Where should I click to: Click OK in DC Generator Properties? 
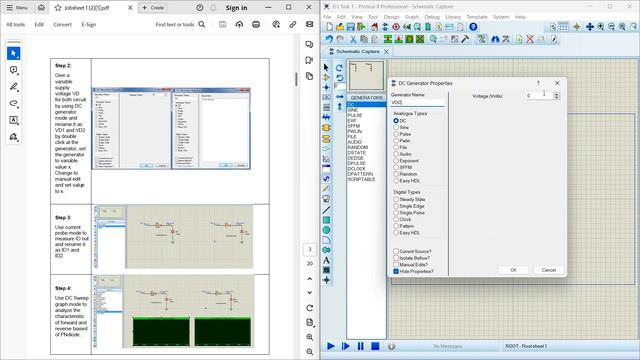coord(513,270)
